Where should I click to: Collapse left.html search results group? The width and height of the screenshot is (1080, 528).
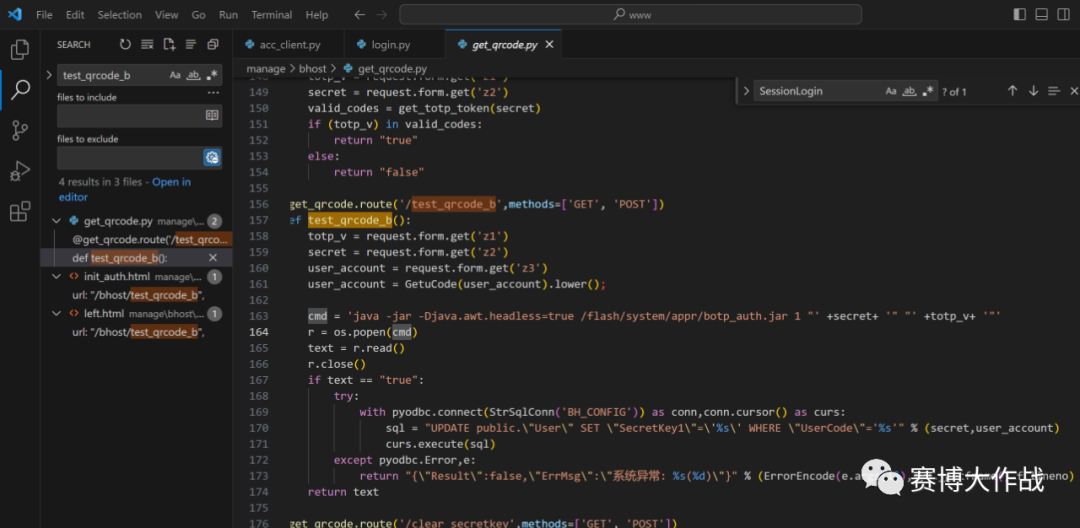pos(58,313)
